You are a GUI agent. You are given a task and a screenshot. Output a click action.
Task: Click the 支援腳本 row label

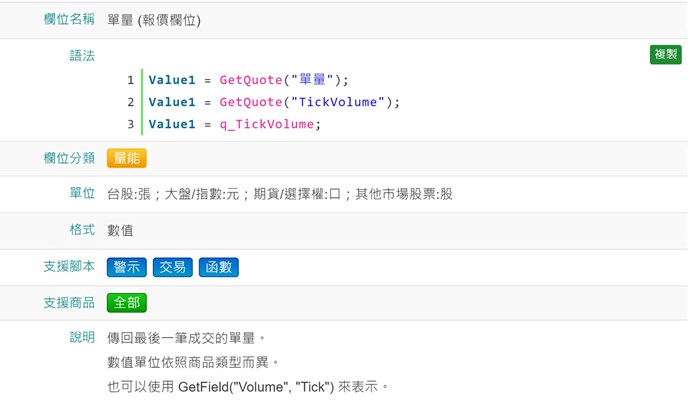pyautogui.click(x=69, y=267)
